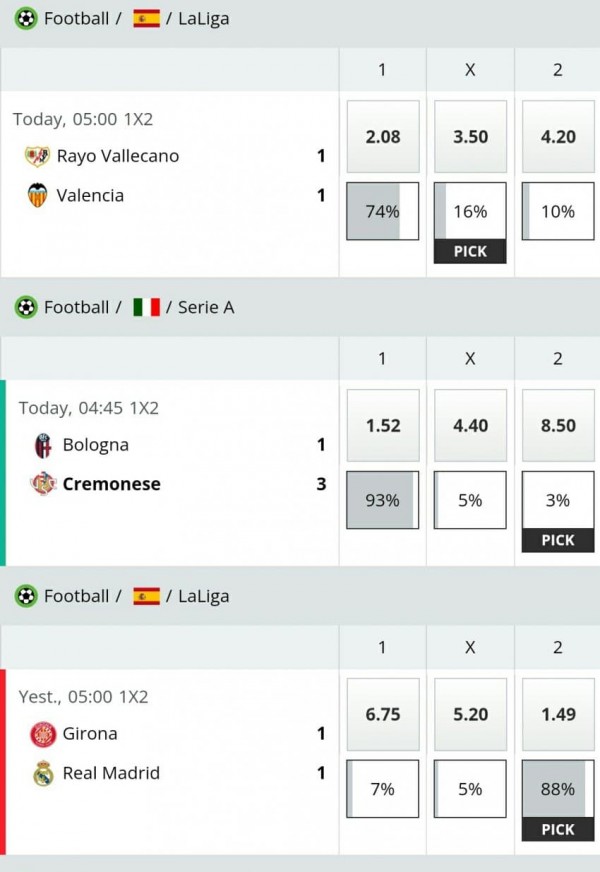Image resolution: width=600 pixels, height=872 pixels.
Task: Open the Serie A league link
Action: (206, 307)
